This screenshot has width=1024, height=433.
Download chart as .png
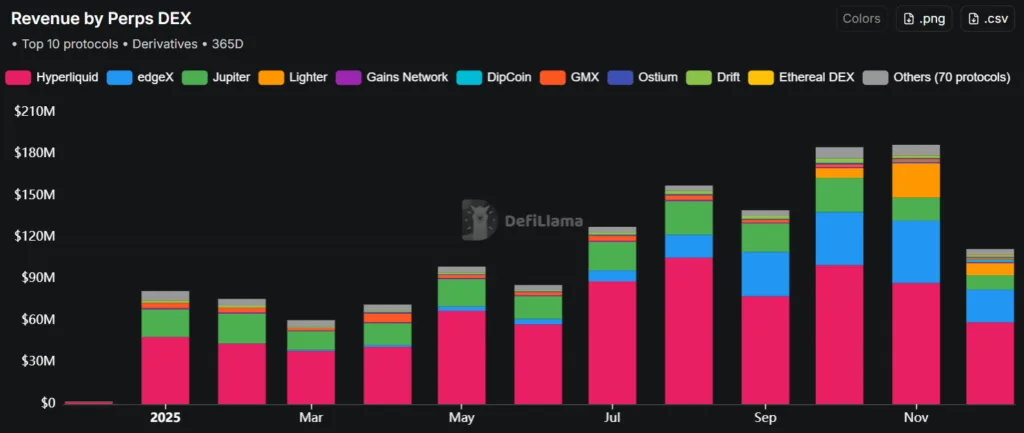pyautogui.click(x=923, y=18)
